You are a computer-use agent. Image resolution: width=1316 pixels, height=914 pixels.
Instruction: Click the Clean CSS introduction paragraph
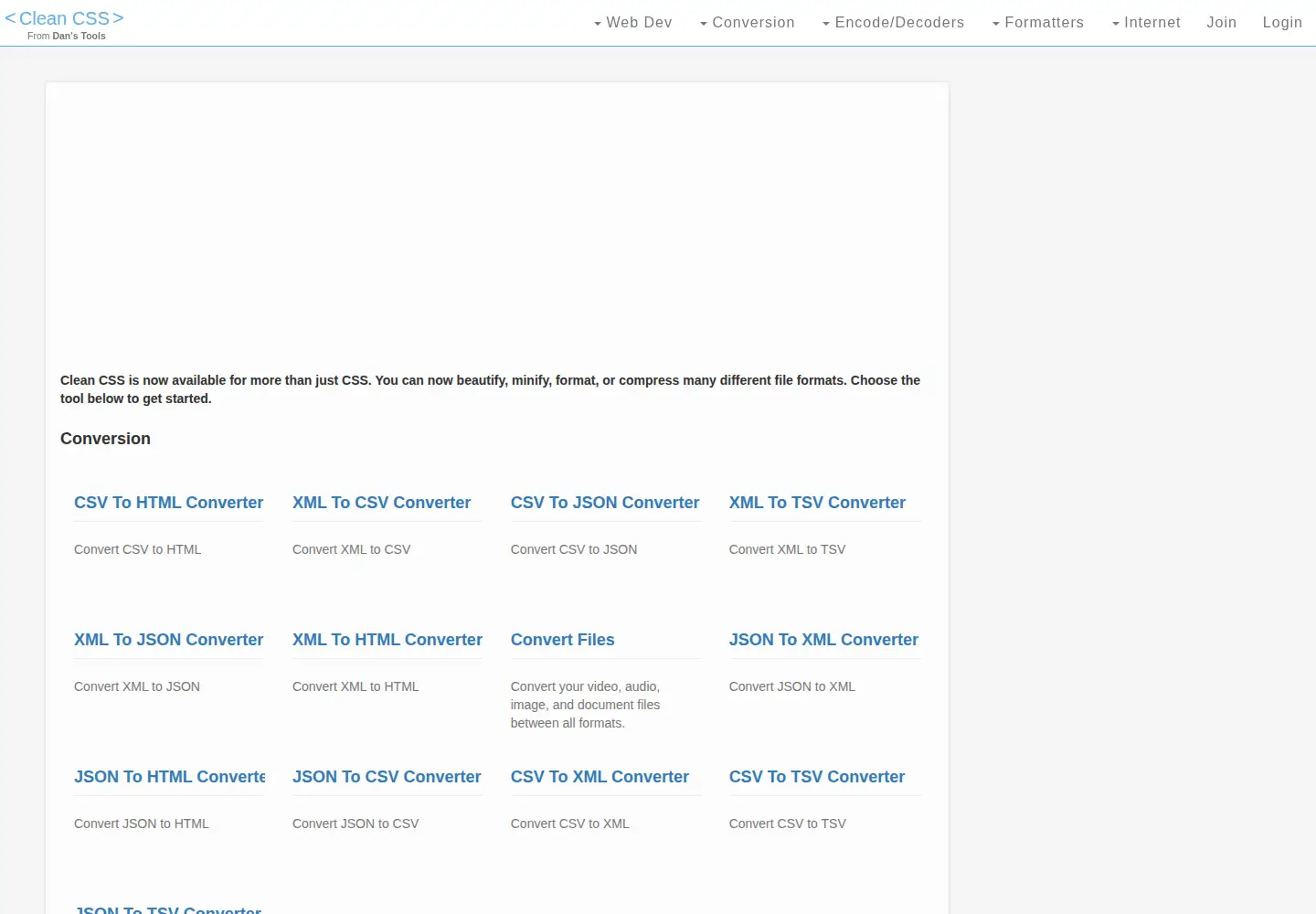(490, 389)
